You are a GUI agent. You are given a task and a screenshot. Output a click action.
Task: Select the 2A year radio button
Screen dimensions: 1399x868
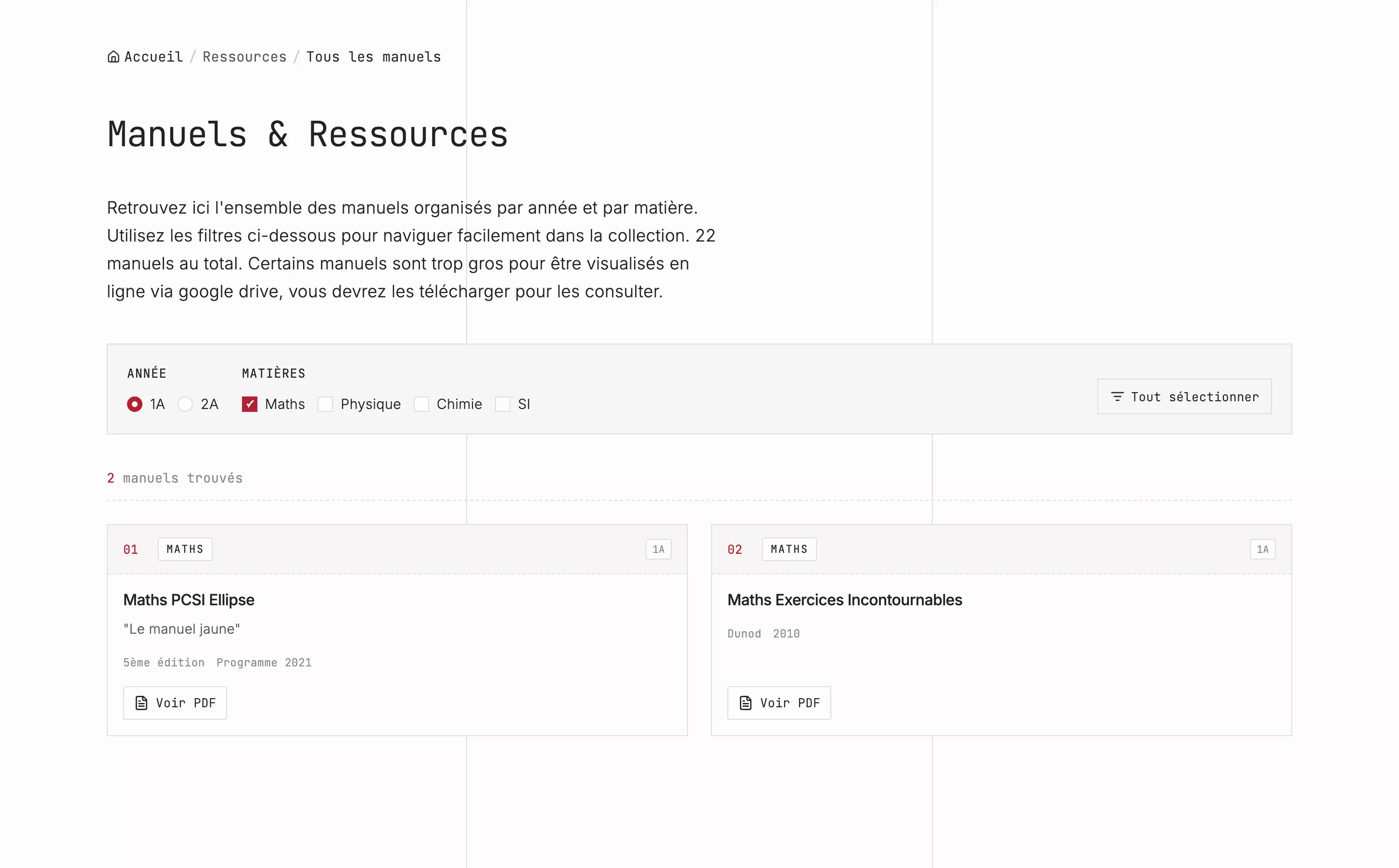click(x=185, y=404)
